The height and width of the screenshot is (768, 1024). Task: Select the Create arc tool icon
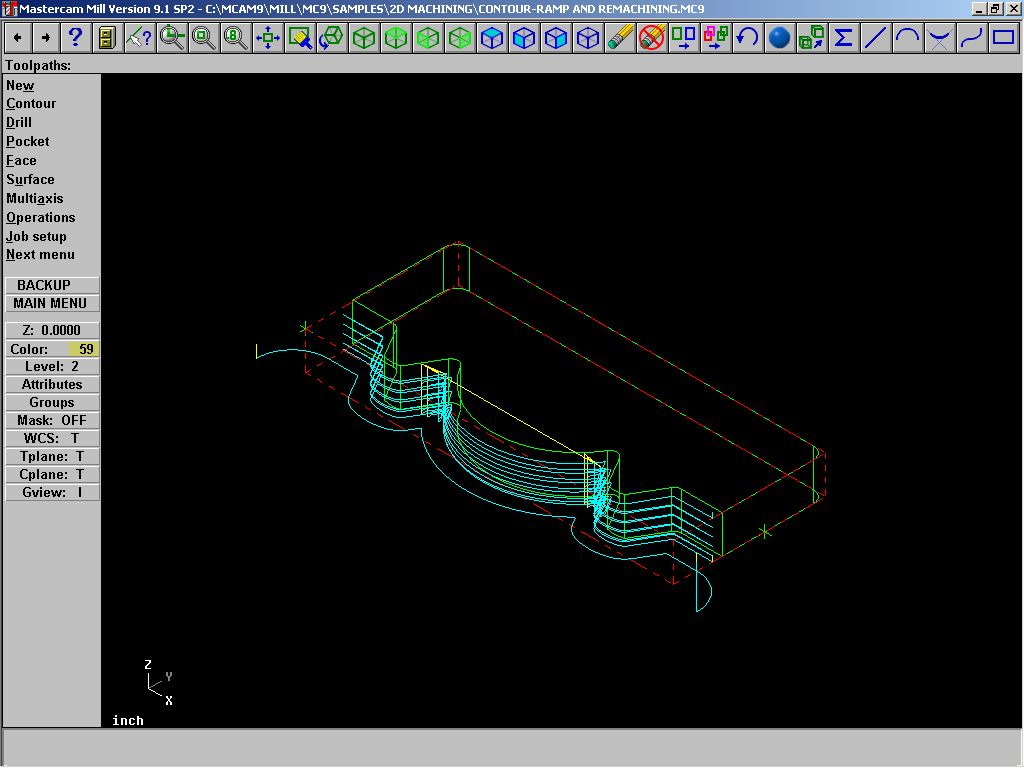pyautogui.click(x=907, y=38)
